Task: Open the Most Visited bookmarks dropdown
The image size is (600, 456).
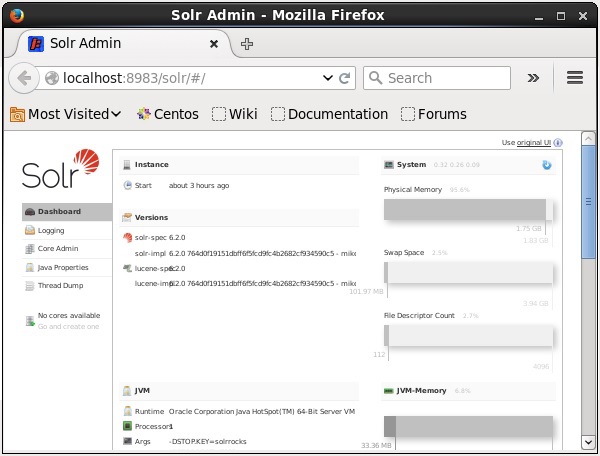Action: pyautogui.click(x=66, y=114)
